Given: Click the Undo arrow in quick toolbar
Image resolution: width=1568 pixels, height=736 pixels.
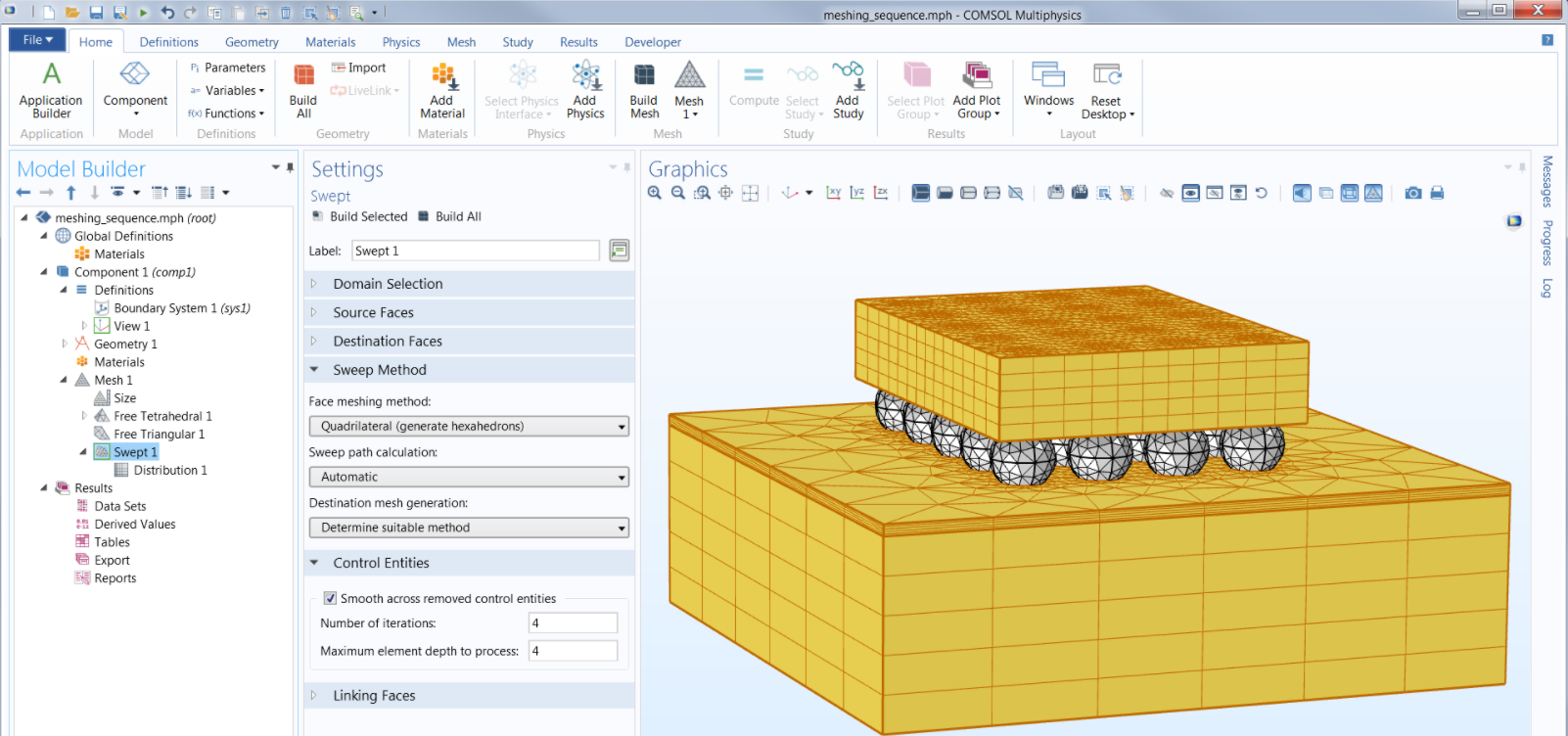Looking at the screenshot, I should [x=167, y=13].
